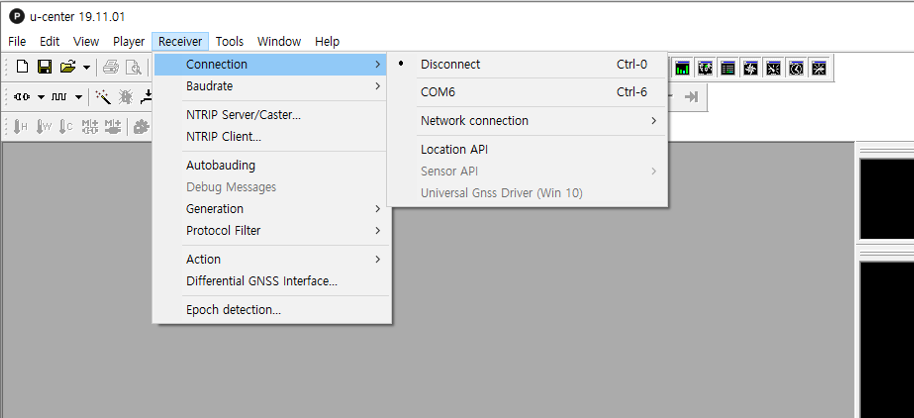Click the coldstart thermometer C icon
Viewport: 914px width, 418px height.
point(66,126)
